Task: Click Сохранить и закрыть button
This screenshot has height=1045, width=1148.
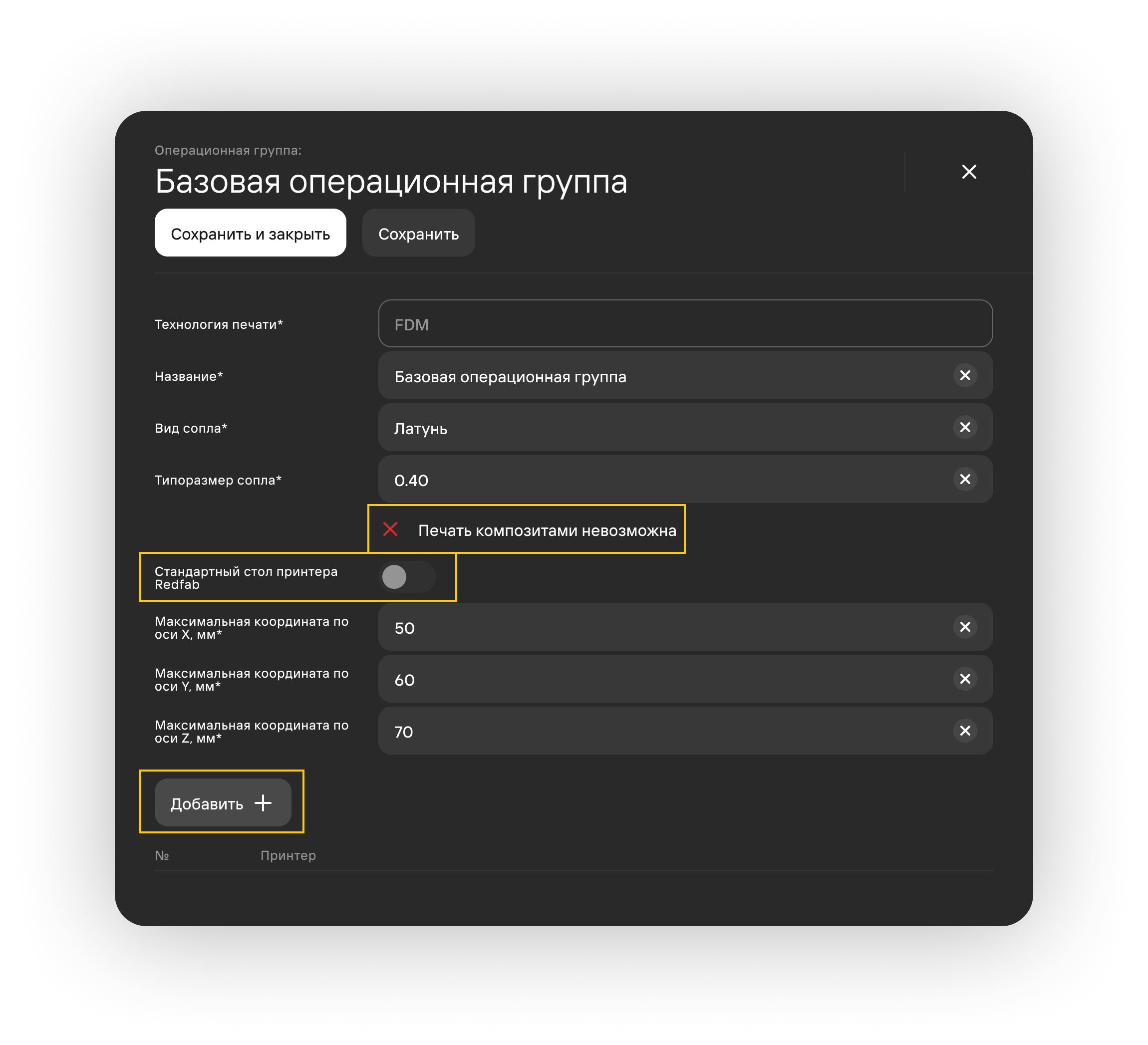Action: point(251,233)
